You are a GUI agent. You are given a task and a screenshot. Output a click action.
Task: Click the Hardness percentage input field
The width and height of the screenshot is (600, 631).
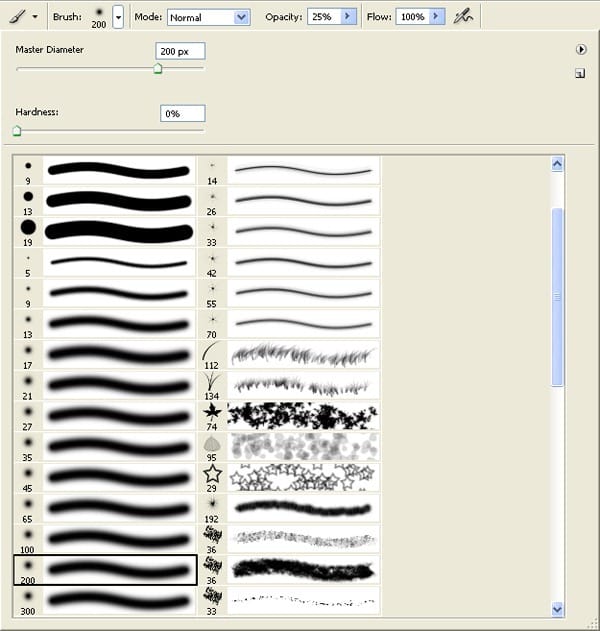pyautogui.click(x=182, y=114)
